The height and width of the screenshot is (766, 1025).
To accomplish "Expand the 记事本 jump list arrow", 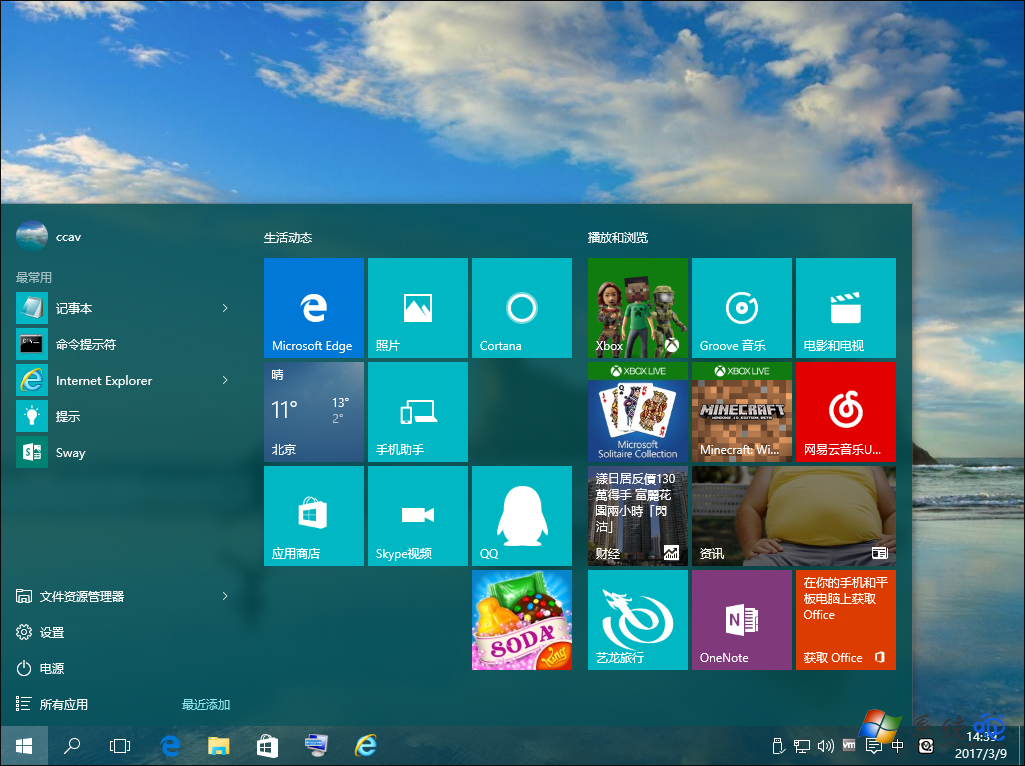I will [x=225, y=308].
